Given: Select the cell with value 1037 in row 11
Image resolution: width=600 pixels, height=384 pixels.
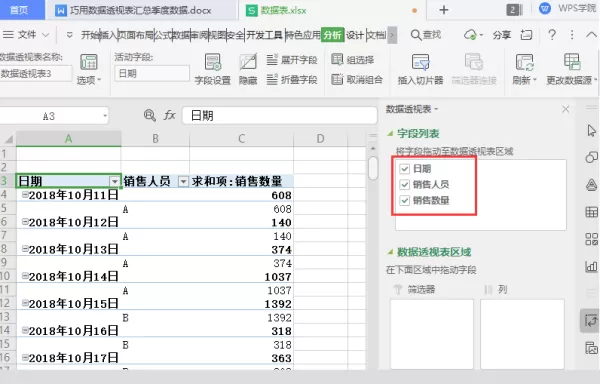Looking at the screenshot, I should tap(242, 290).
